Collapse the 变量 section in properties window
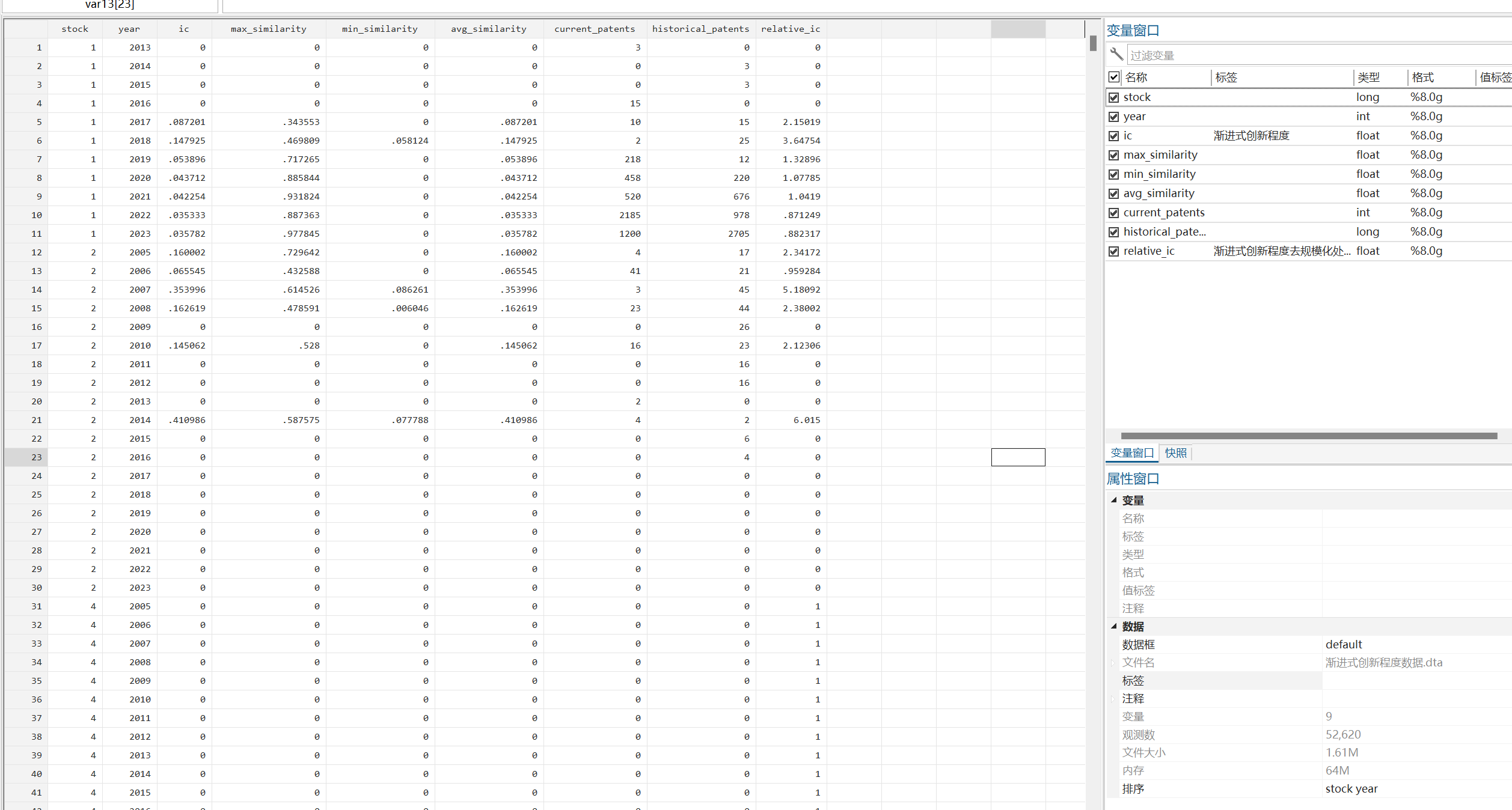1512x810 pixels. (1113, 500)
